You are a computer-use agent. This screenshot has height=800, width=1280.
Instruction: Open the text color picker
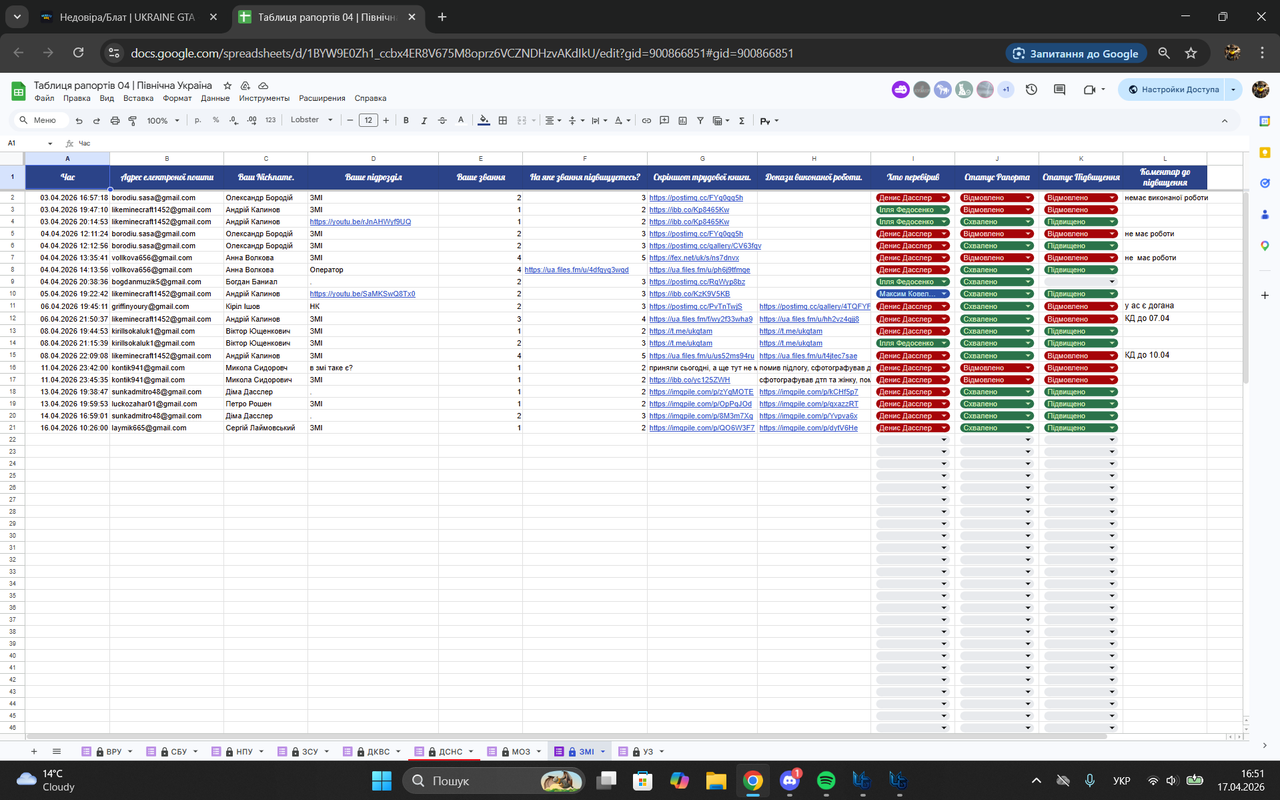tap(460, 120)
